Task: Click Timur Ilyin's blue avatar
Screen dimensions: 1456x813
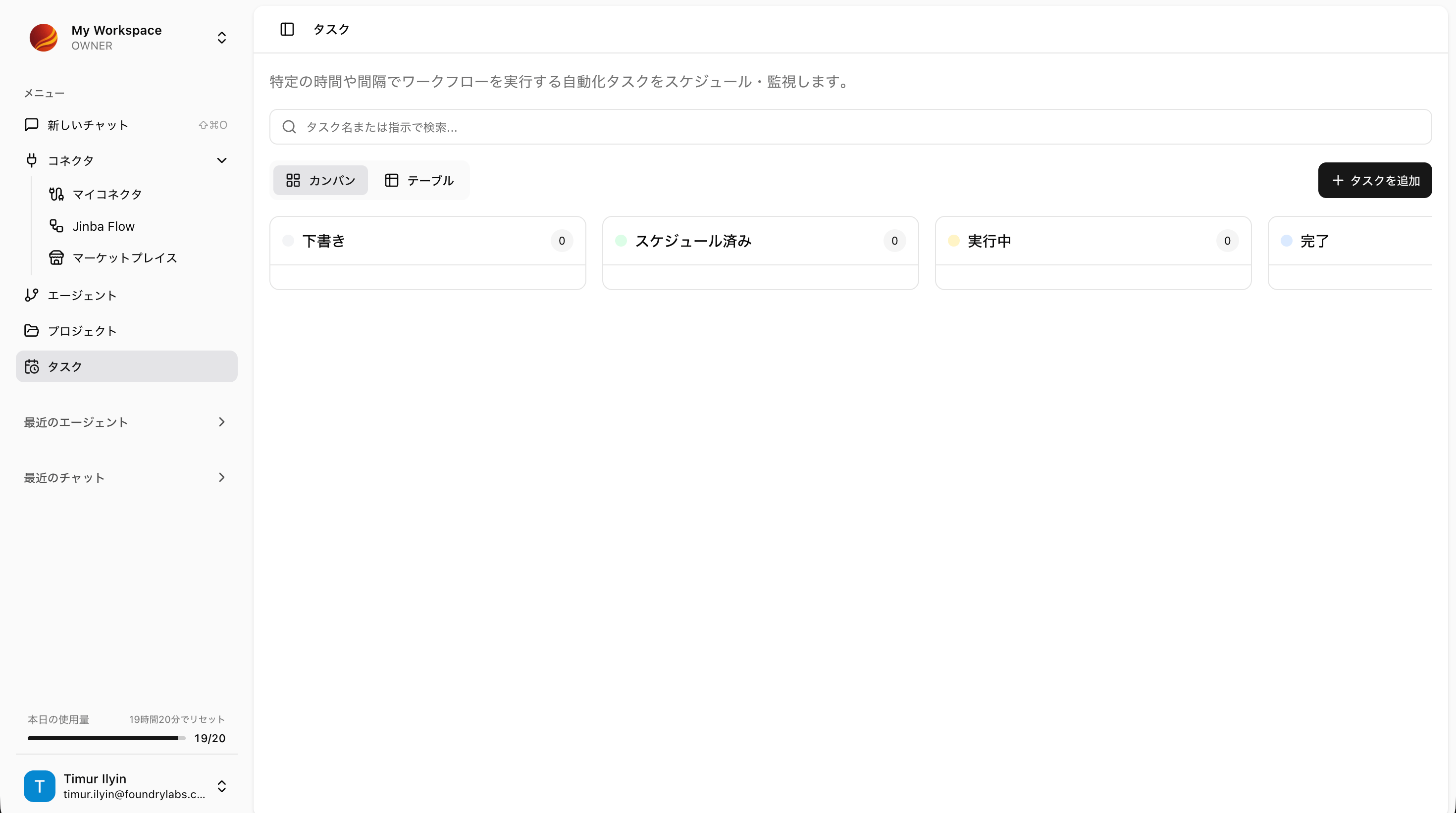Action: pyautogui.click(x=40, y=786)
